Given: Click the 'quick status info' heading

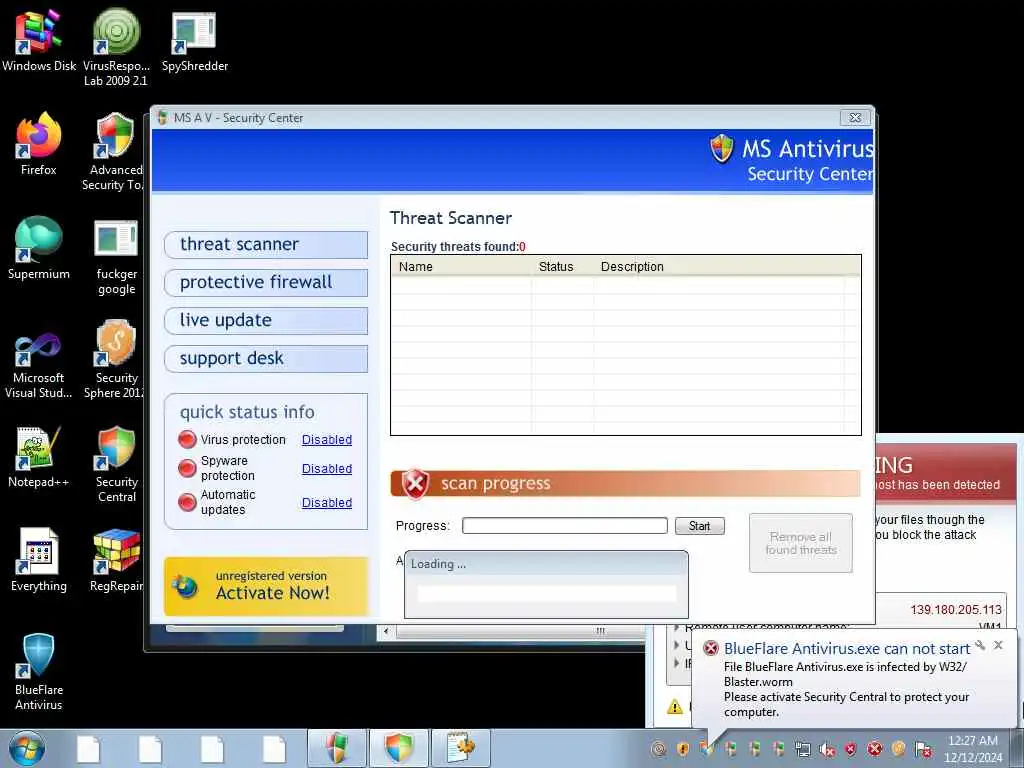Looking at the screenshot, I should pyautogui.click(x=247, y=412).
